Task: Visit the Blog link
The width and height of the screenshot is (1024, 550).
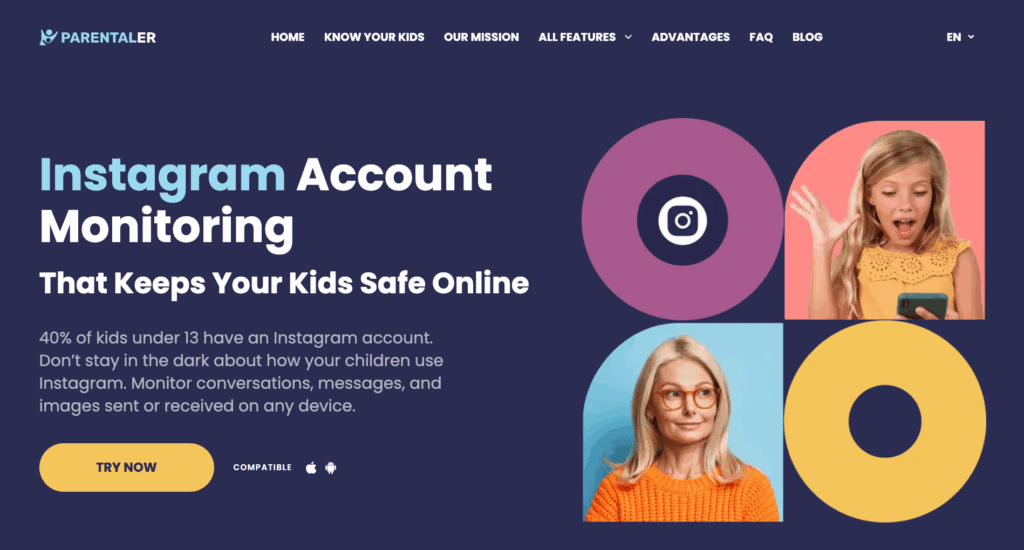Action: point(807,37)
